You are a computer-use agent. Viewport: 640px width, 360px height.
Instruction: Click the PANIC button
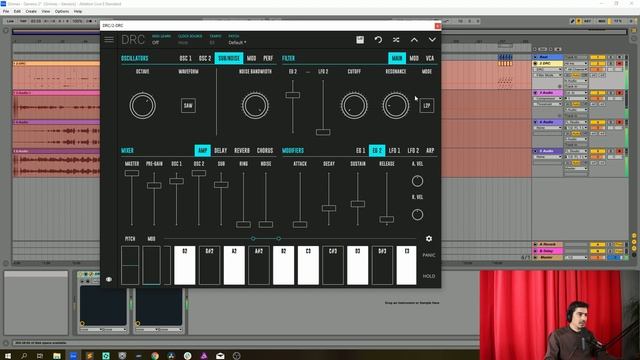click(429, 255)
